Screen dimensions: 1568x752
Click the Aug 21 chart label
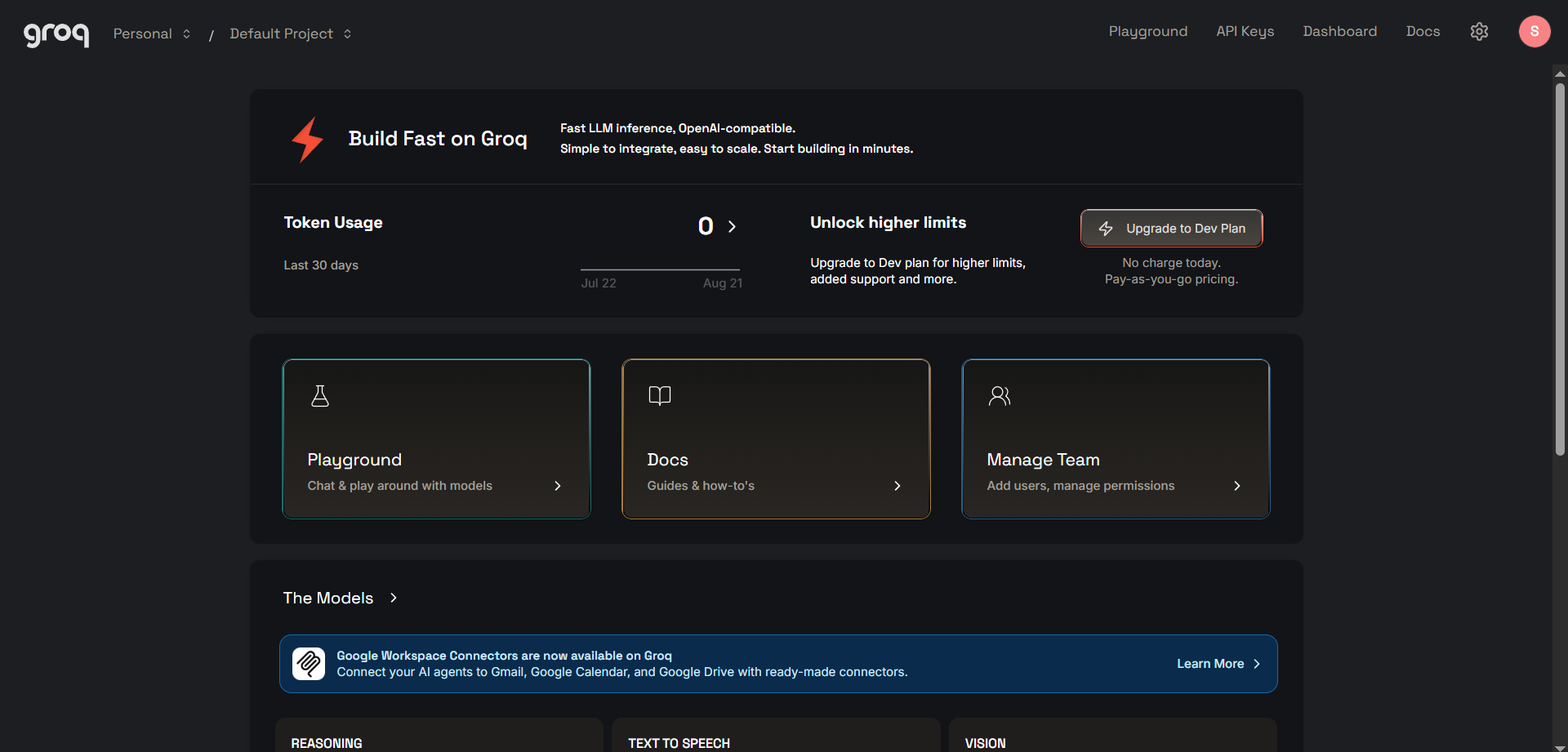point(723,283)
